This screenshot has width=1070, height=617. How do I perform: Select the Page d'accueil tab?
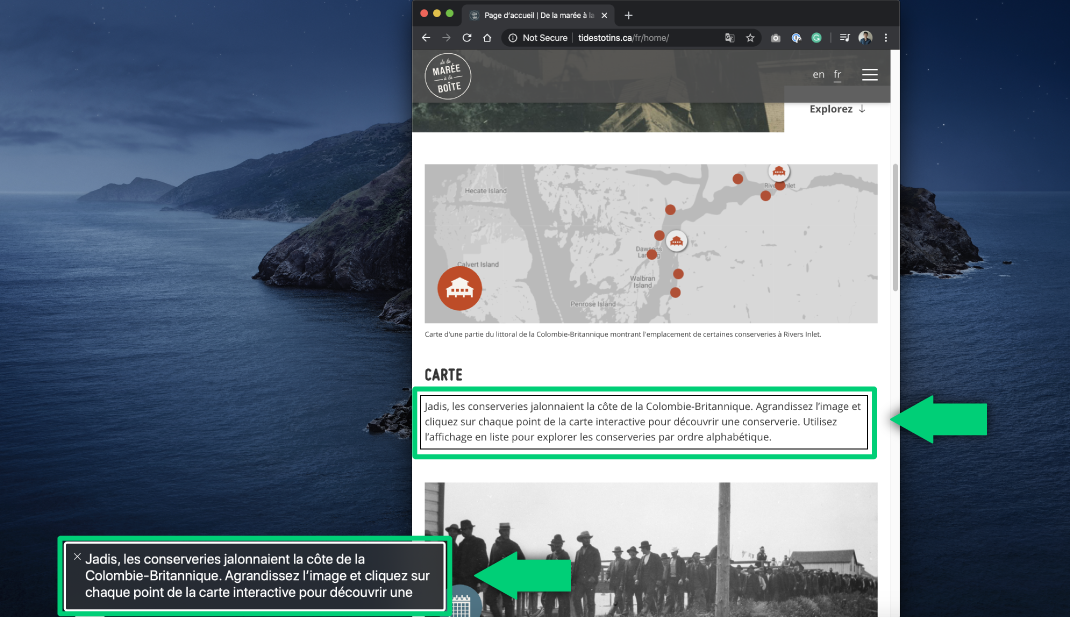coord(538,15)
